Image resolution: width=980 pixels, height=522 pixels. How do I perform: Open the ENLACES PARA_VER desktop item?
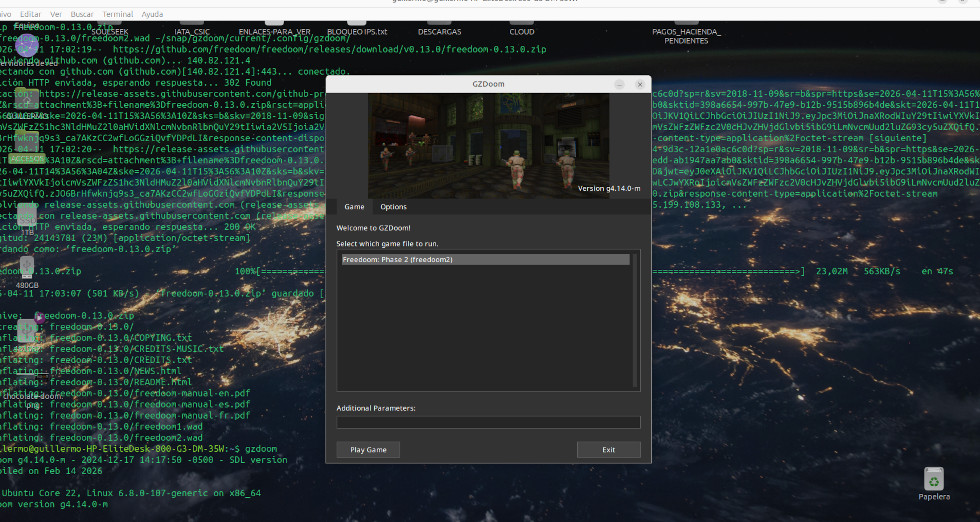273,30
